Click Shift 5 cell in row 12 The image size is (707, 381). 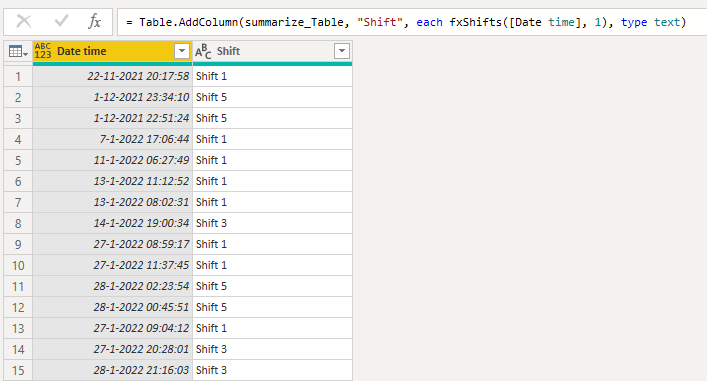click(272, 307)
